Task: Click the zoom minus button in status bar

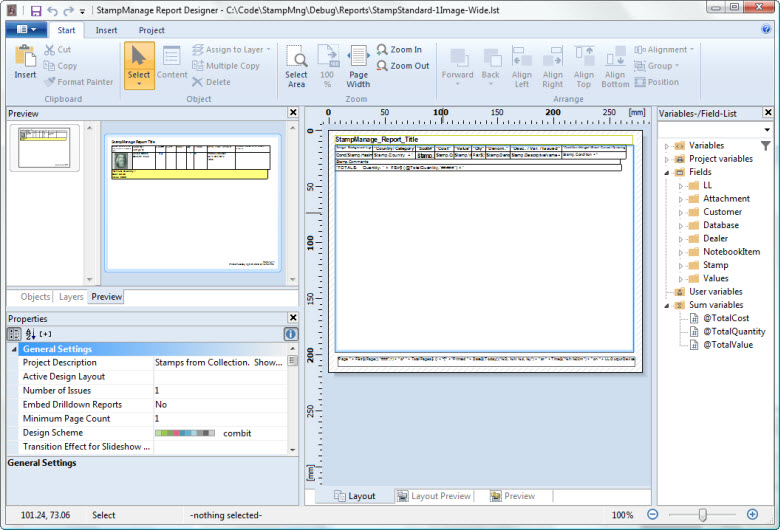Action: (653, 515)
